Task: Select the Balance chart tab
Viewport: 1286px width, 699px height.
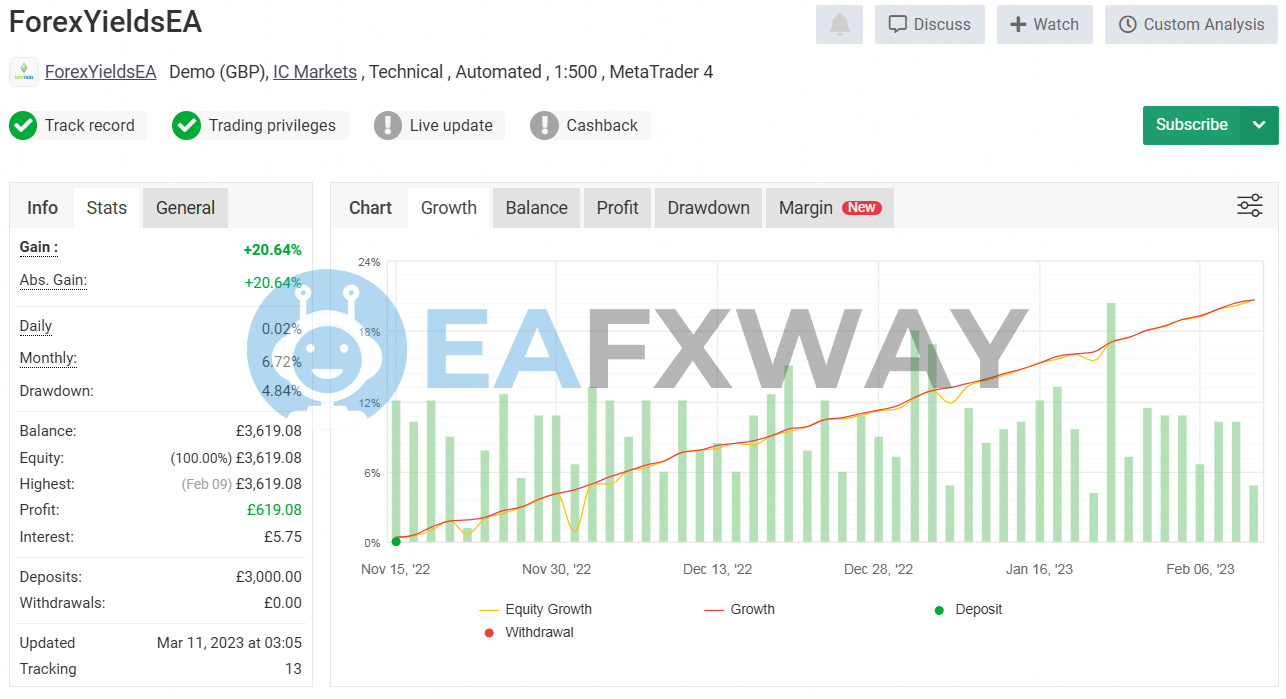Action: pyautogui.click(x=536, y=208)
